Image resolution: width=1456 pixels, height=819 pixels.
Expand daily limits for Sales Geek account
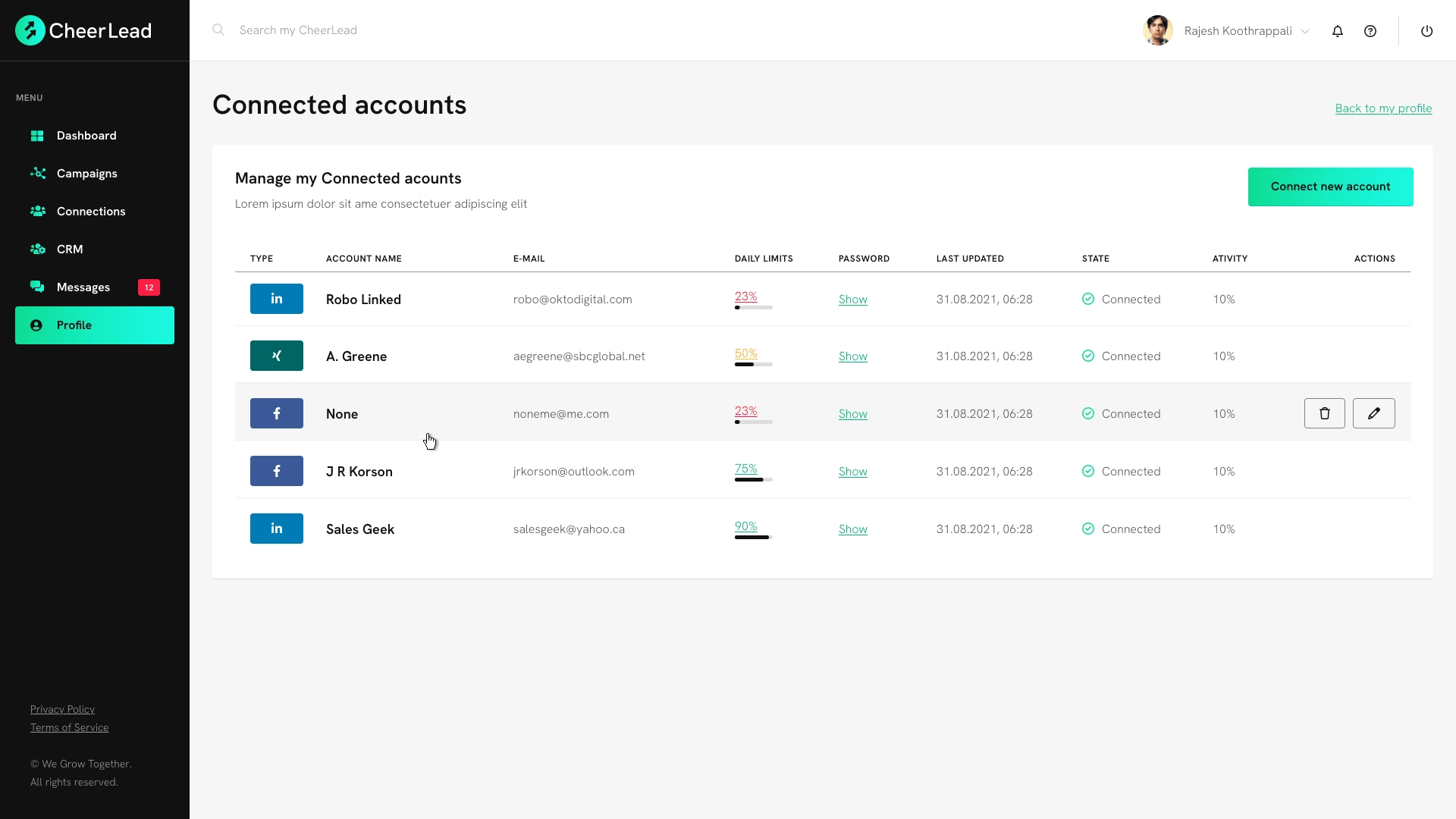745,526
